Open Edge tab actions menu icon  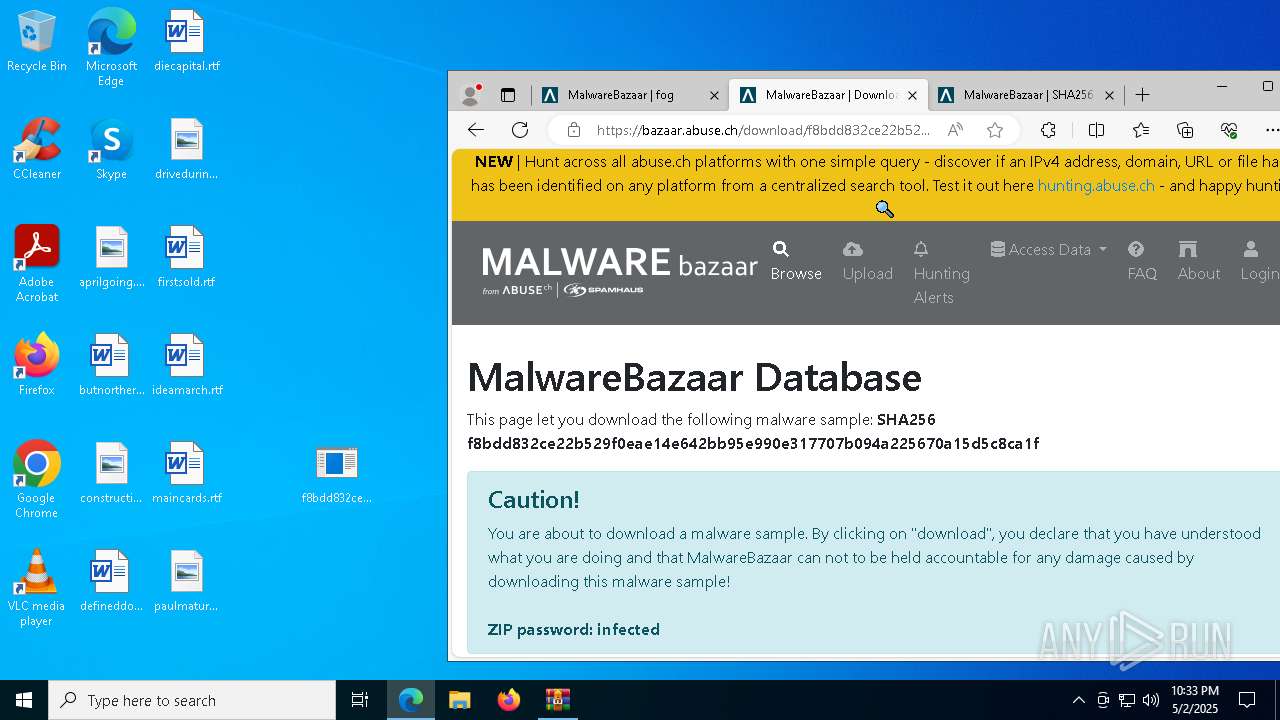pos(508,95)
